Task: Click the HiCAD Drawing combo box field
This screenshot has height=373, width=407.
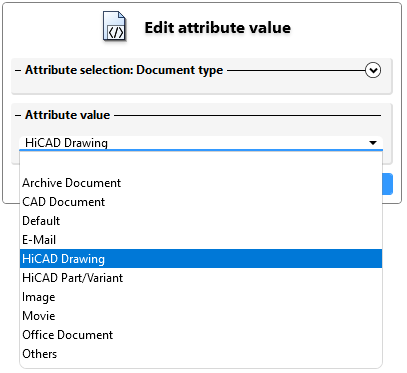Action: (x=201, y=143)
